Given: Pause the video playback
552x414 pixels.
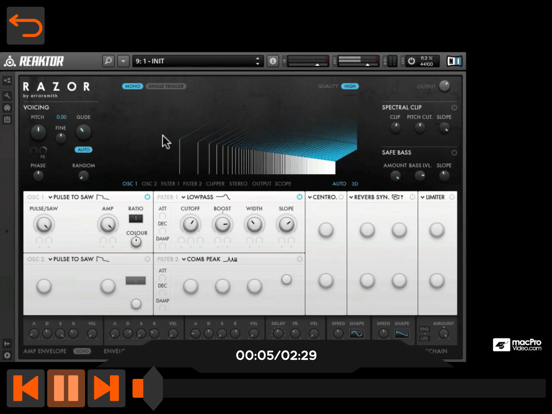Looking at the screenshot, I should click(x=66, y=388).
